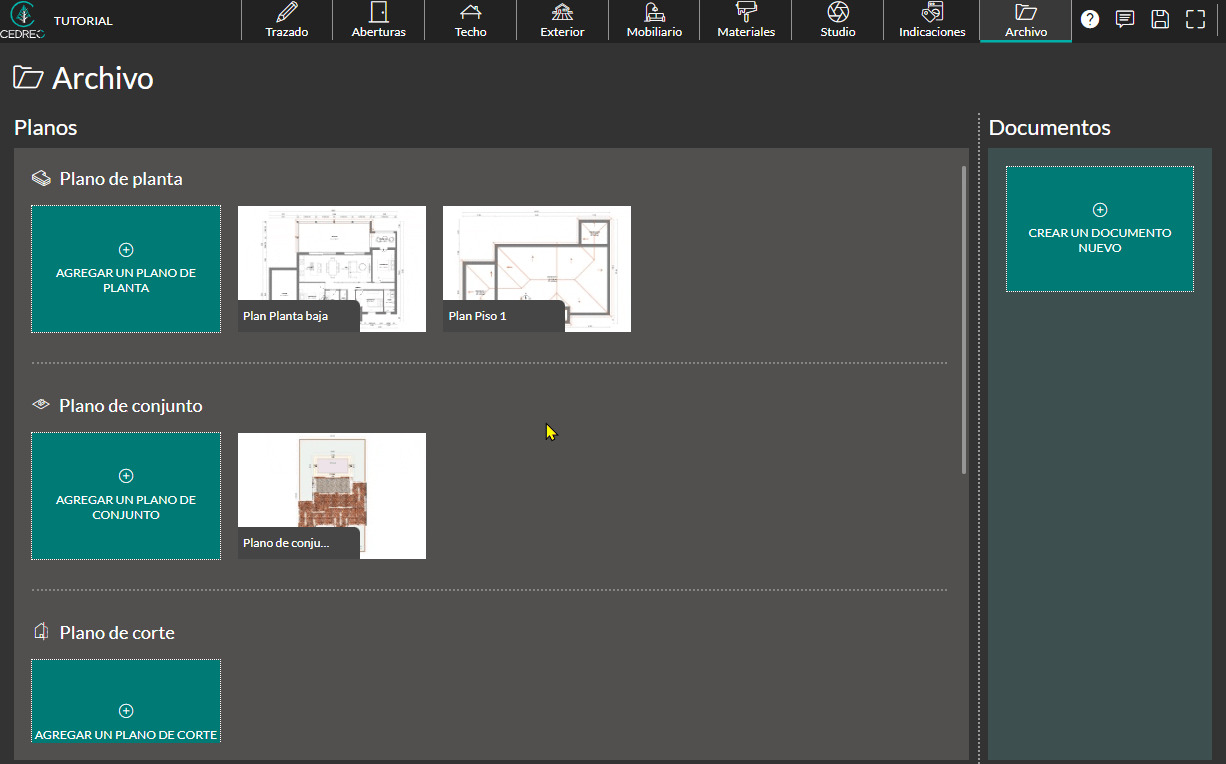Screen dimensions: 1226x764
Task: Click the help question mark icon
Action: click(1090, 19)
